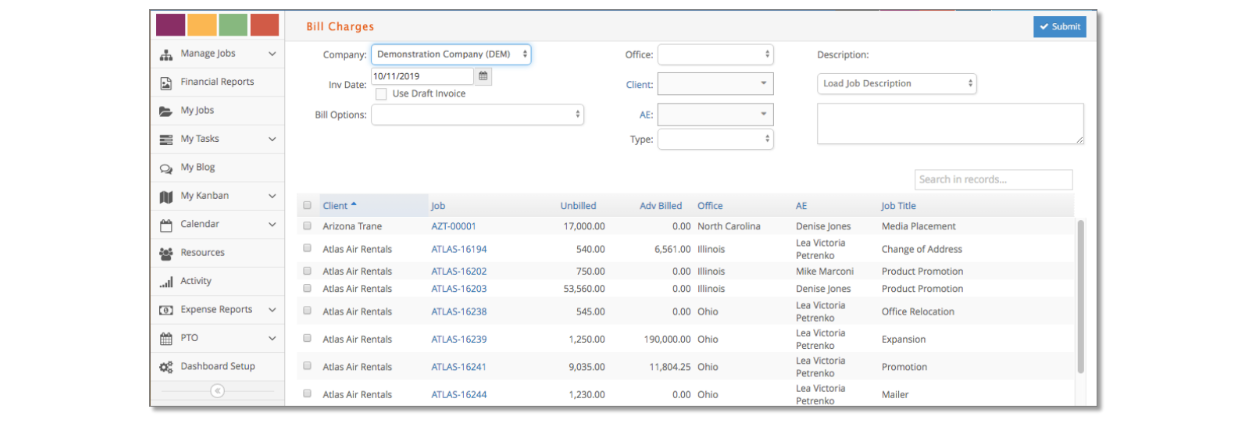Check the ATLAS-16202 row checkbox
The height and width of the screenshot is (421, 1246).
(x=307, y=271)
